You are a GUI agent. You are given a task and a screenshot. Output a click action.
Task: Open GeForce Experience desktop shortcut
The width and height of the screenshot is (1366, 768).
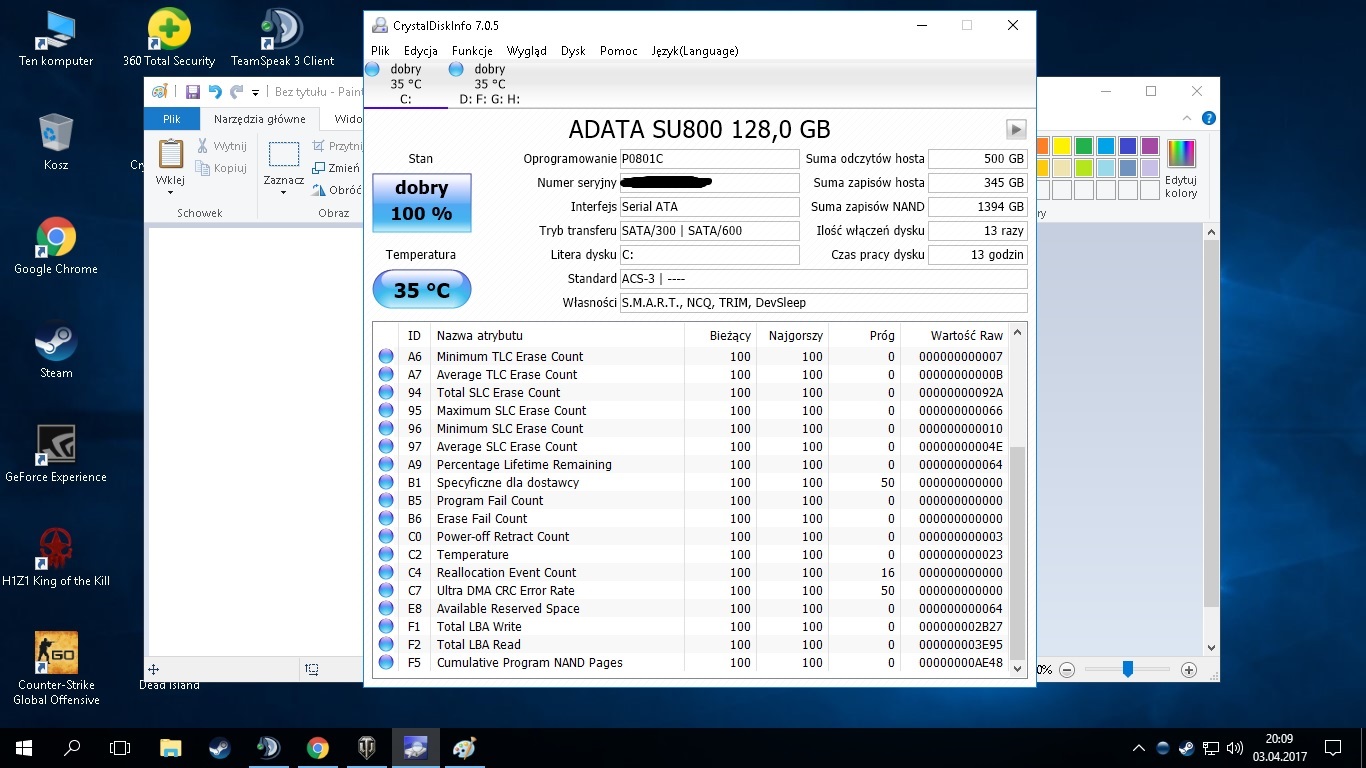coord(56,453)
